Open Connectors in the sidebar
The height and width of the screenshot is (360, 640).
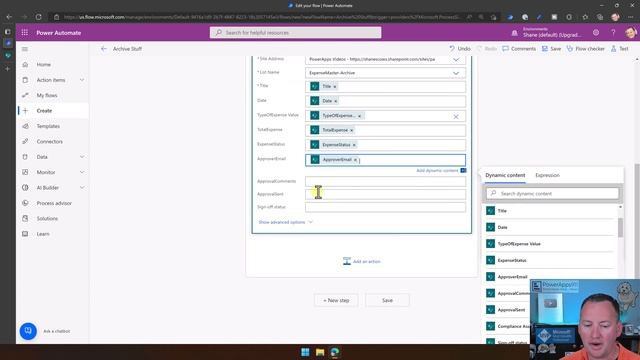coord(50,142)
